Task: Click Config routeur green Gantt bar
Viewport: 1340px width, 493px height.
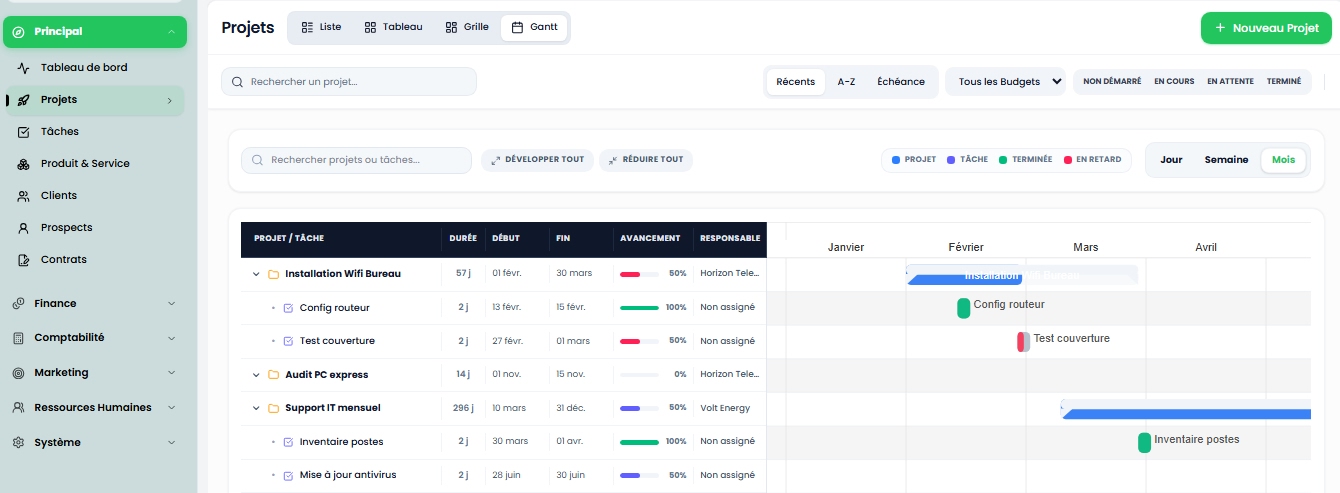Action: point(963,308)
